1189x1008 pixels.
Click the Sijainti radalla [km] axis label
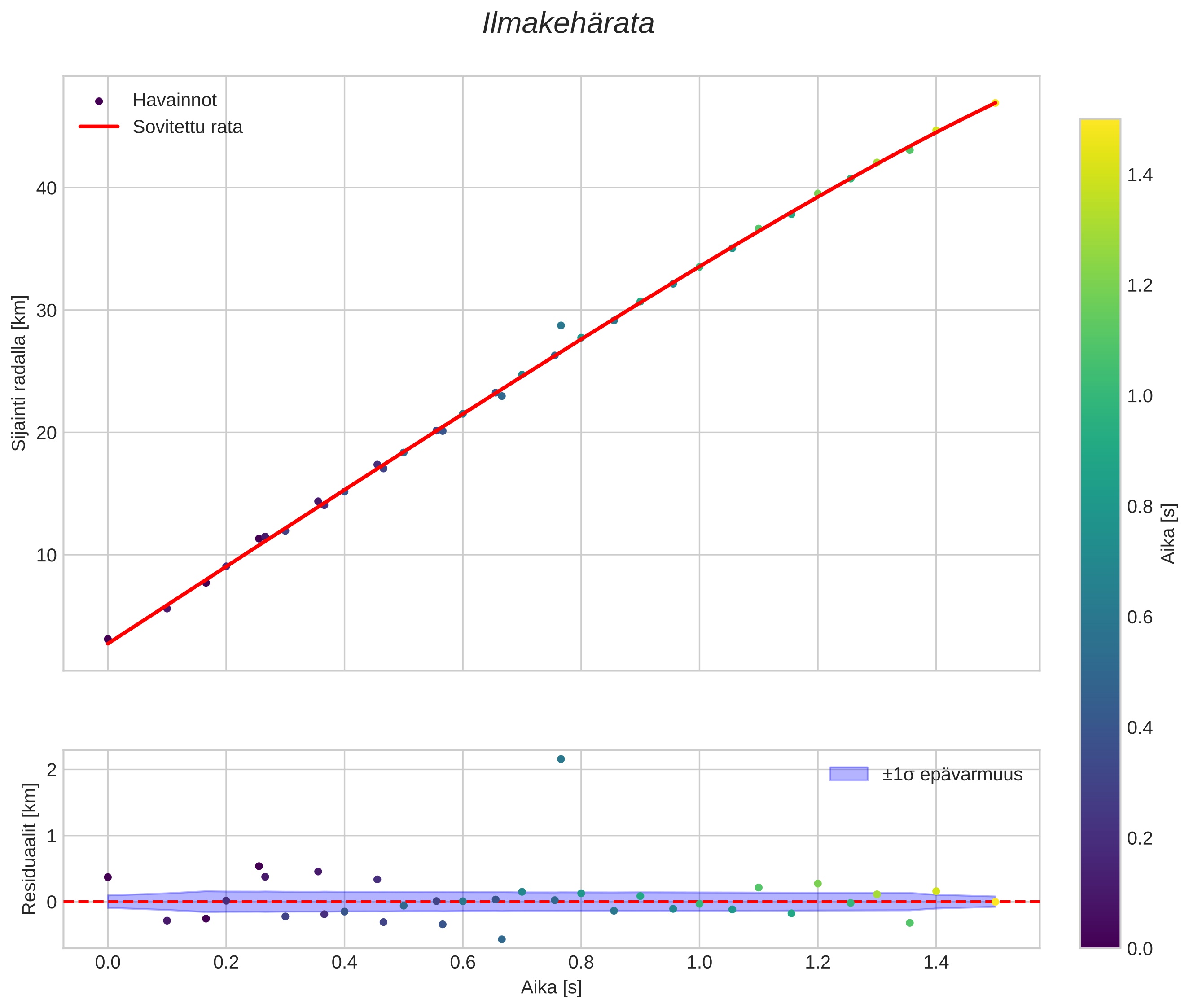pyautogui.click(x=19, y=373)
